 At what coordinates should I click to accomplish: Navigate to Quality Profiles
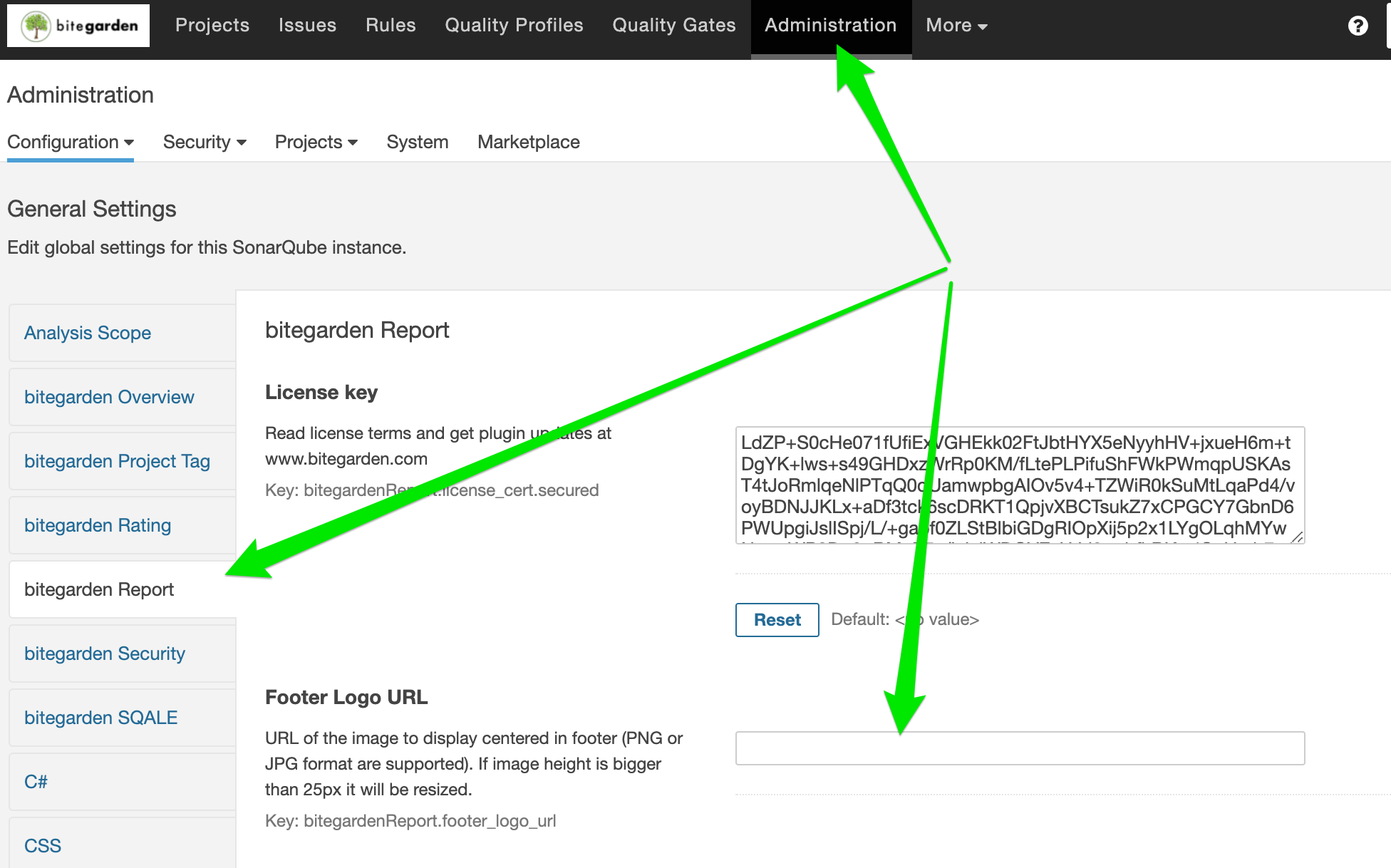514,26
